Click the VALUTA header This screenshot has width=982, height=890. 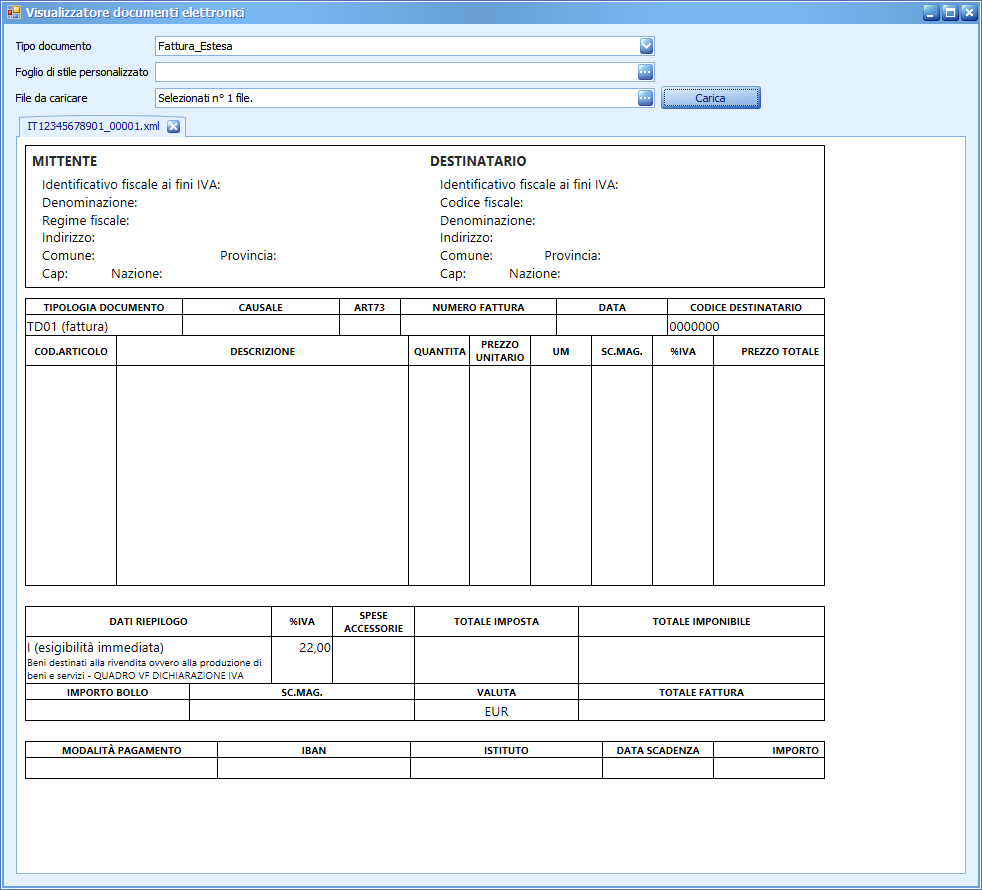[x=496, y=693]
